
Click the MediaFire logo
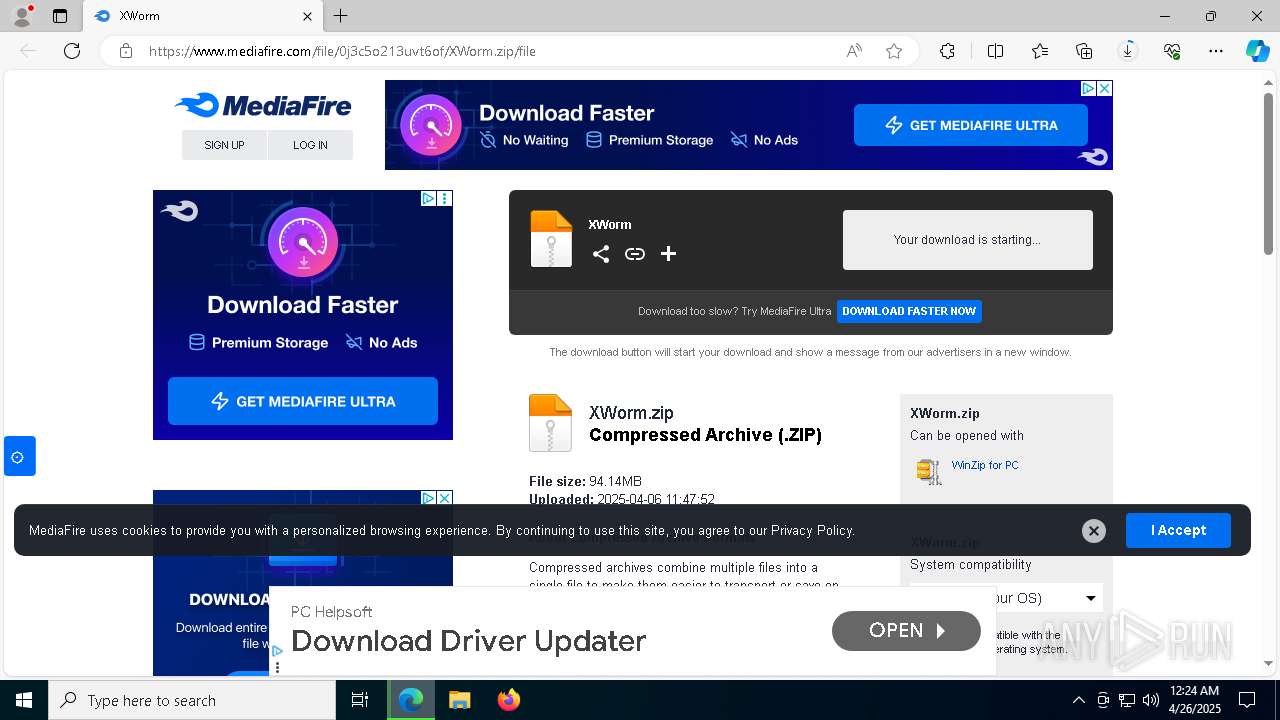point(263,105)
